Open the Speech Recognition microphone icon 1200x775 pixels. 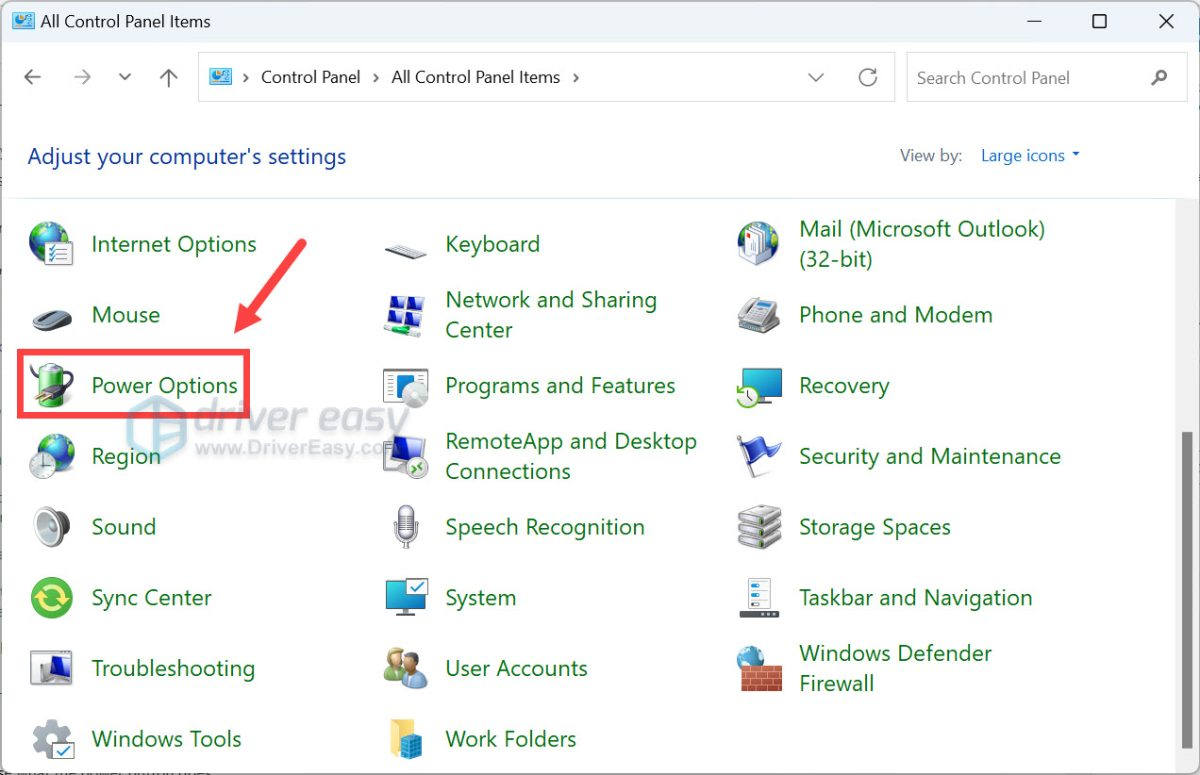(x=405, y=527)
